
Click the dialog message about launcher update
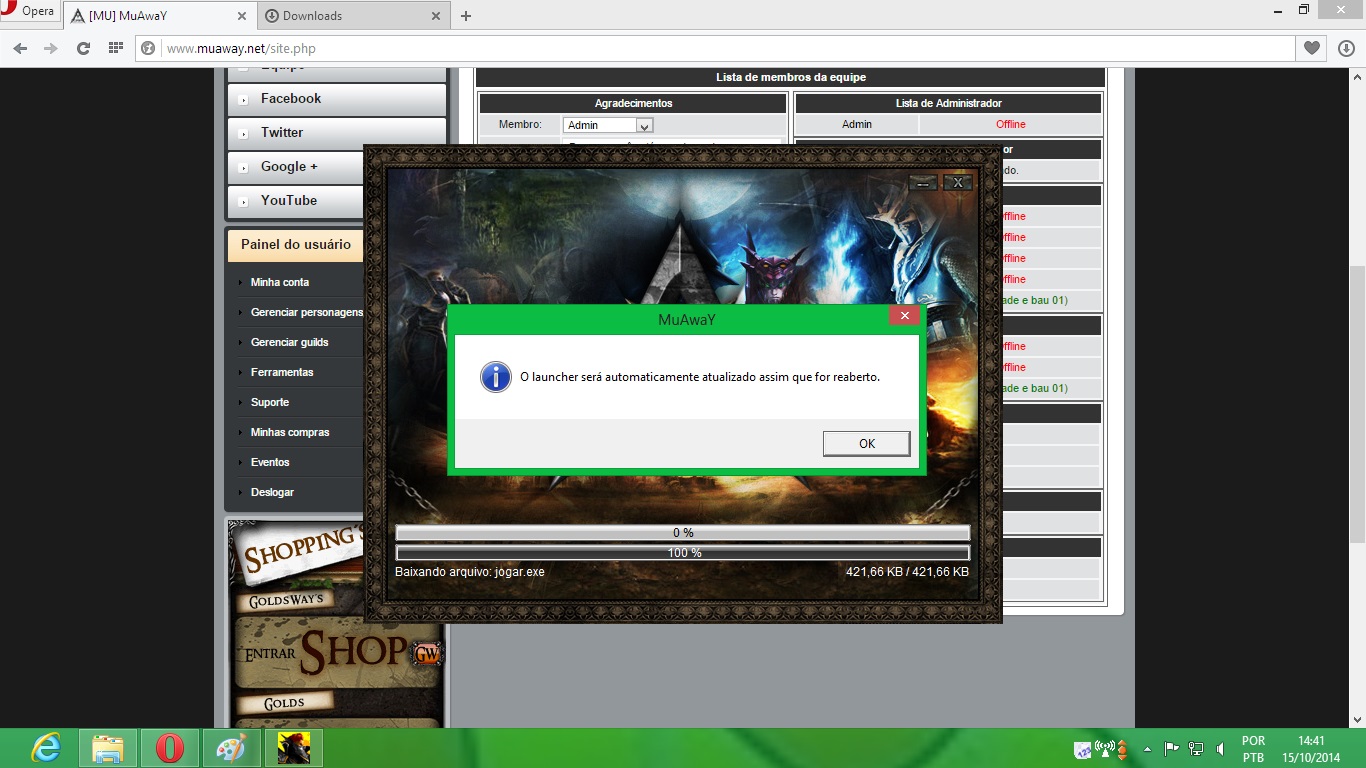click(700, 377)
